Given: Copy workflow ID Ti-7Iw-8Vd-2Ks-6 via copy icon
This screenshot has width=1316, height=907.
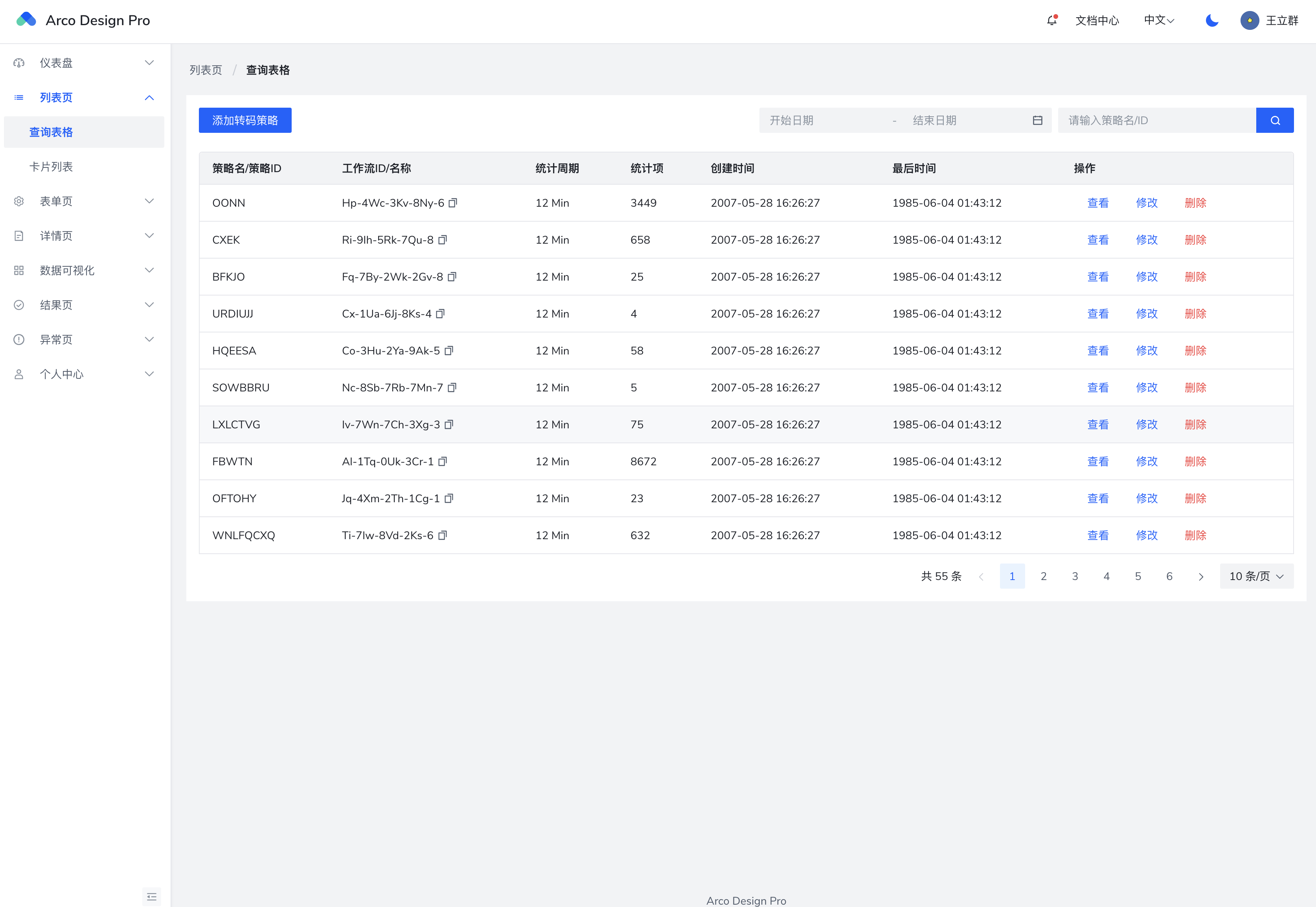Looking at the screenshot, I should coord(443,535).
